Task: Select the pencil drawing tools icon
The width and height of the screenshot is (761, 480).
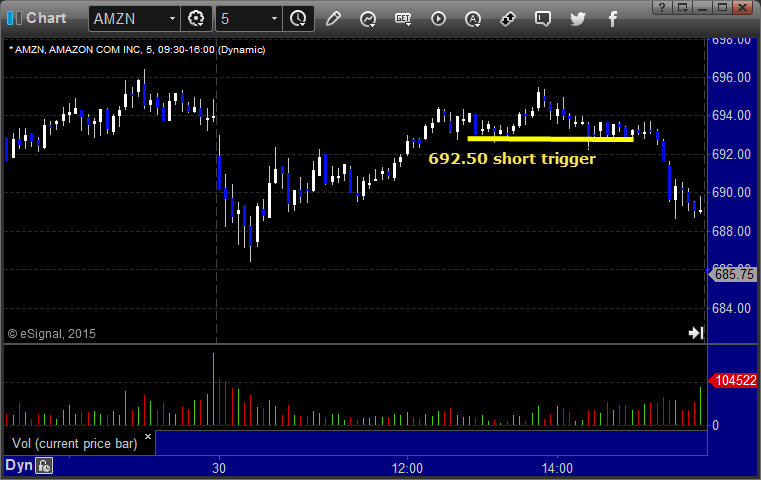Action: click(333, 19)
